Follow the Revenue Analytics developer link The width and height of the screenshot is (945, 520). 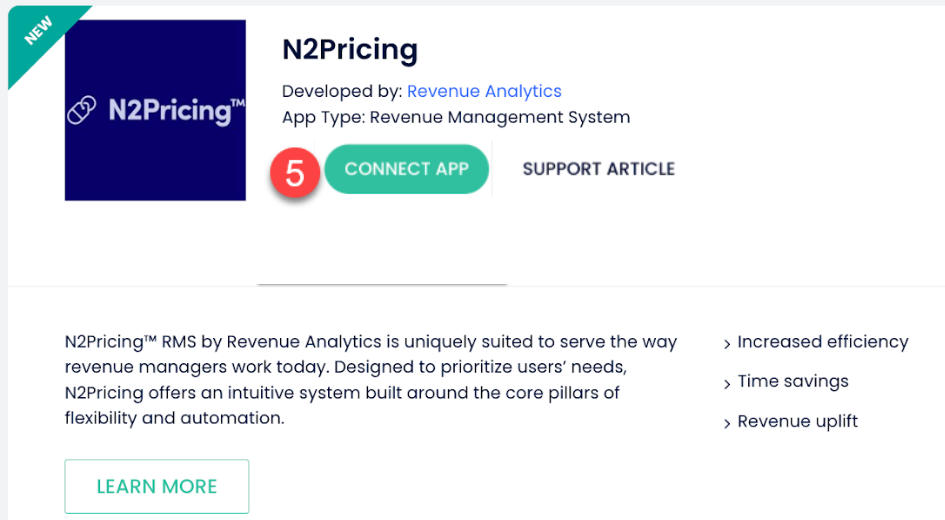tap(484, 91)
